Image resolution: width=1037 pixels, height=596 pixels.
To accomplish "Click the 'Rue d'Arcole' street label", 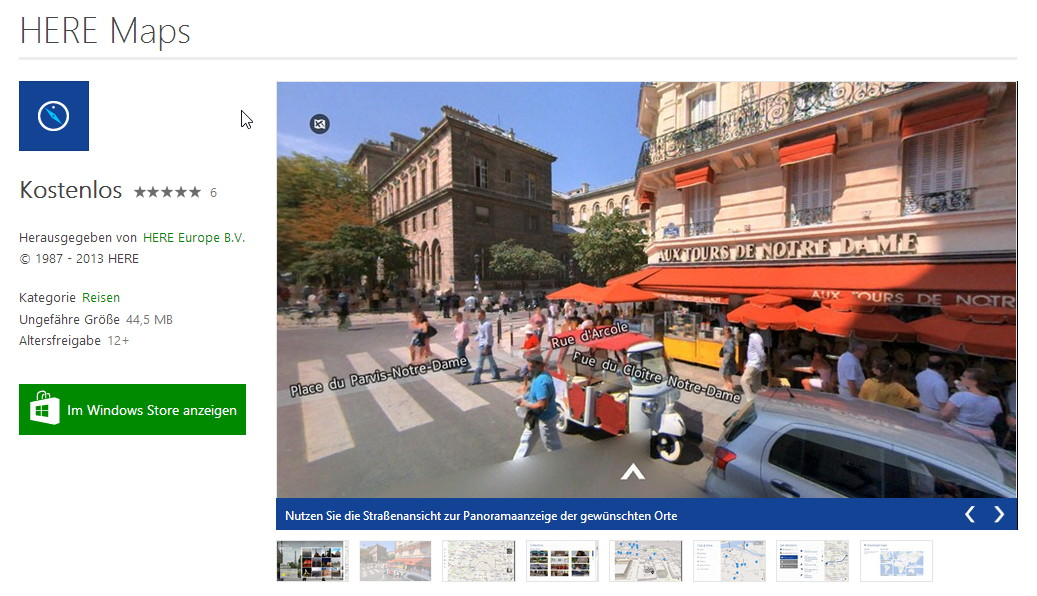I will (589, 335).
